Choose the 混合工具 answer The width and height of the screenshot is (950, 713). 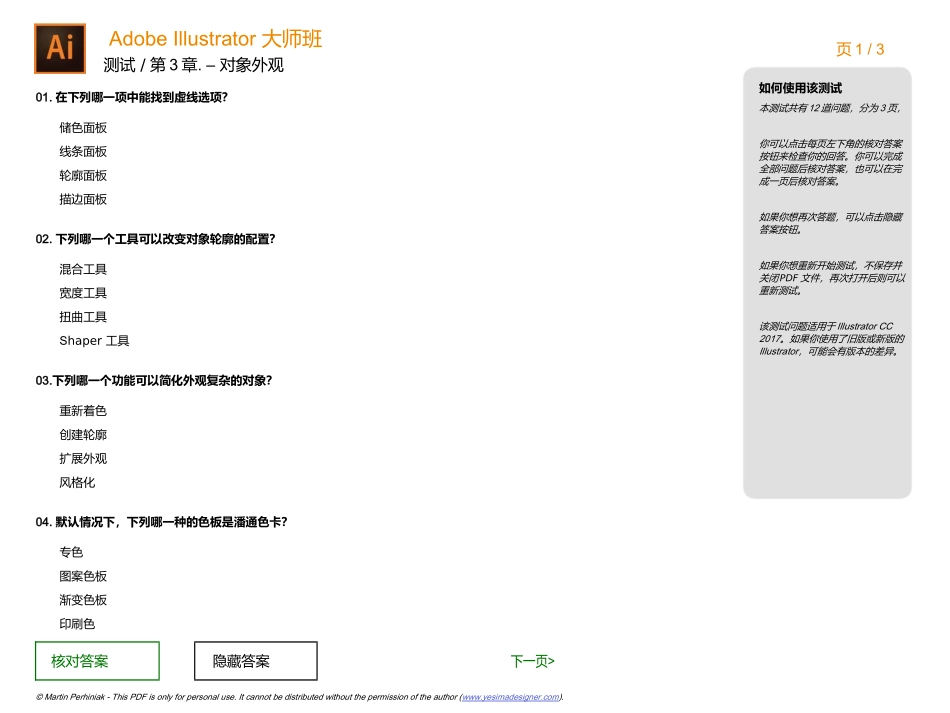point(81,269)
